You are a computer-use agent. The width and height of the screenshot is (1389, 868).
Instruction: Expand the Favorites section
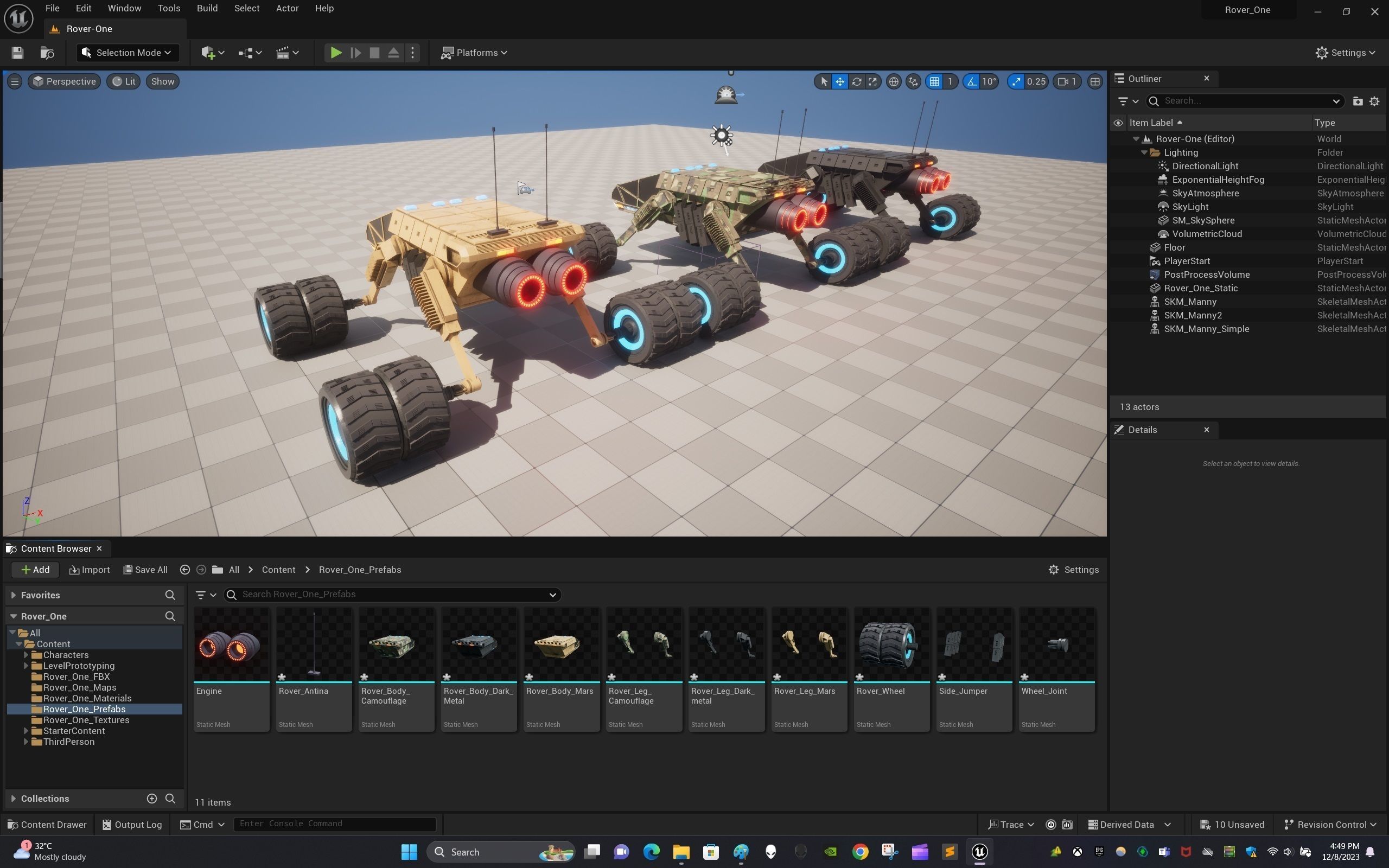(x=13, y=595)
